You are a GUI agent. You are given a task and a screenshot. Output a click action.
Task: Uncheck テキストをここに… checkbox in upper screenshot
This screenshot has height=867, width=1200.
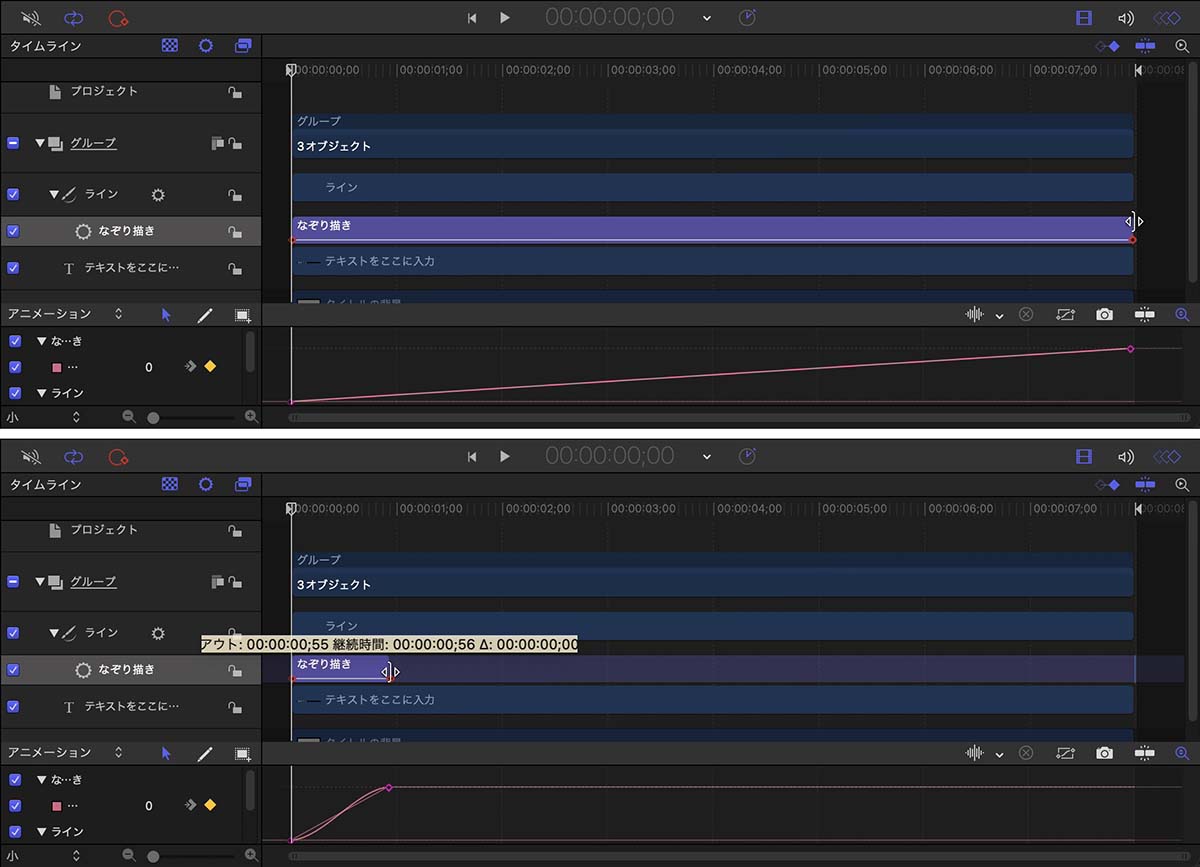pyautogui.click(x=13, y=268)
